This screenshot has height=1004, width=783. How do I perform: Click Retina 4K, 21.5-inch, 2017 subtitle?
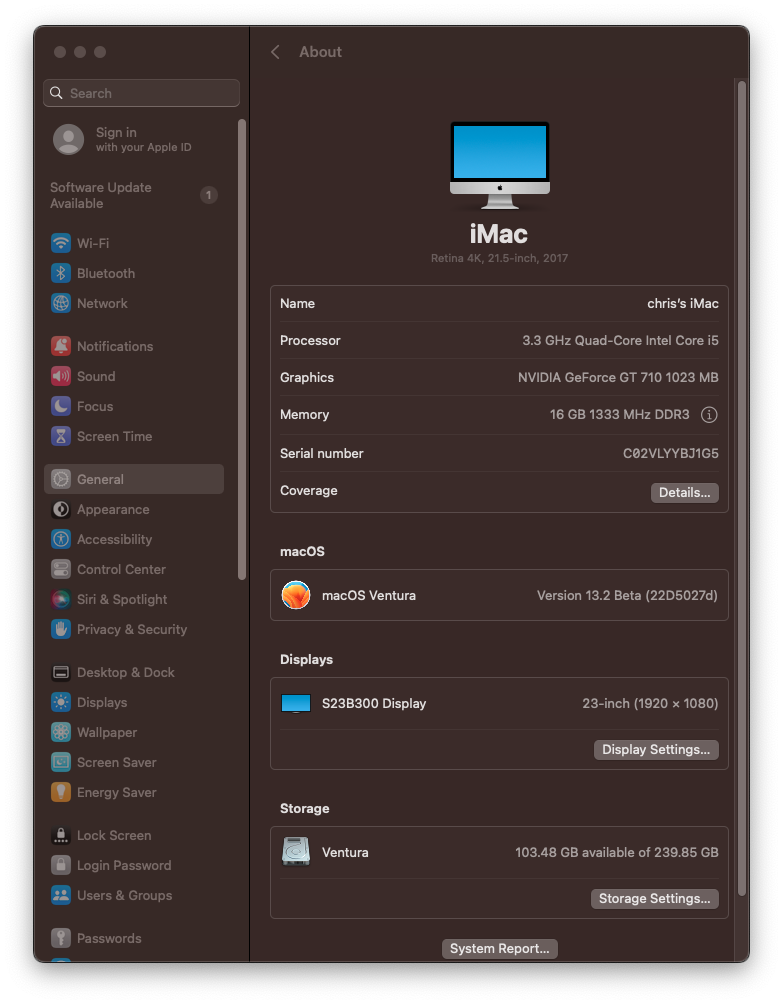tap(499, 259)
